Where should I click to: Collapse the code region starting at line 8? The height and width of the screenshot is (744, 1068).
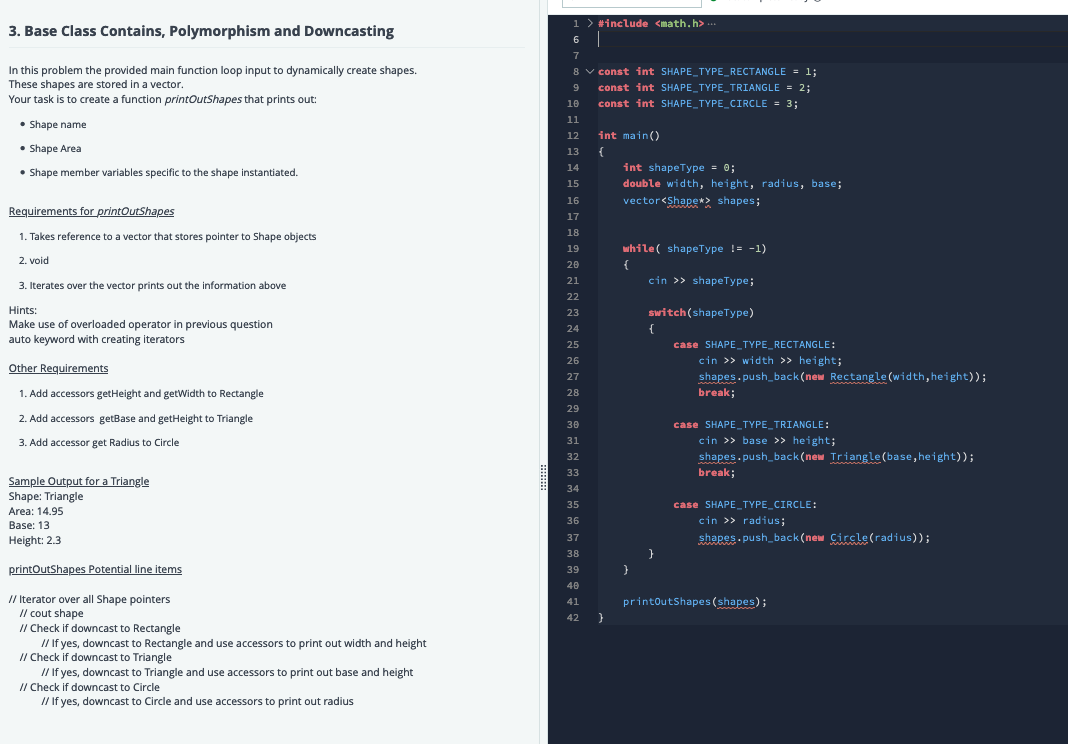tap(590, 72)
